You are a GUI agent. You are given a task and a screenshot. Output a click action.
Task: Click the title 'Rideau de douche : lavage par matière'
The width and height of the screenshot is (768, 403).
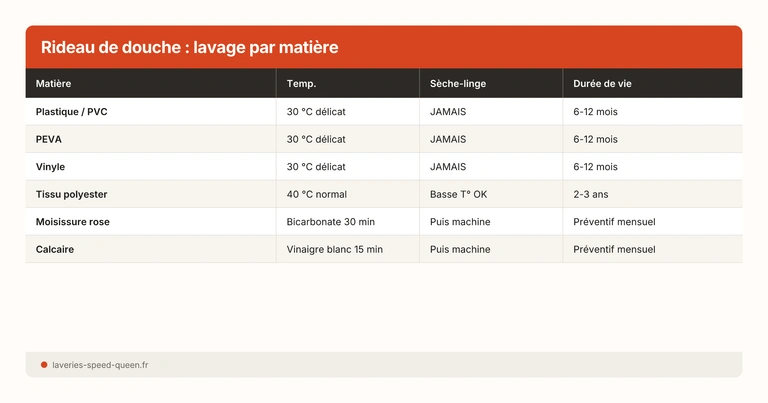click(189, 47)
